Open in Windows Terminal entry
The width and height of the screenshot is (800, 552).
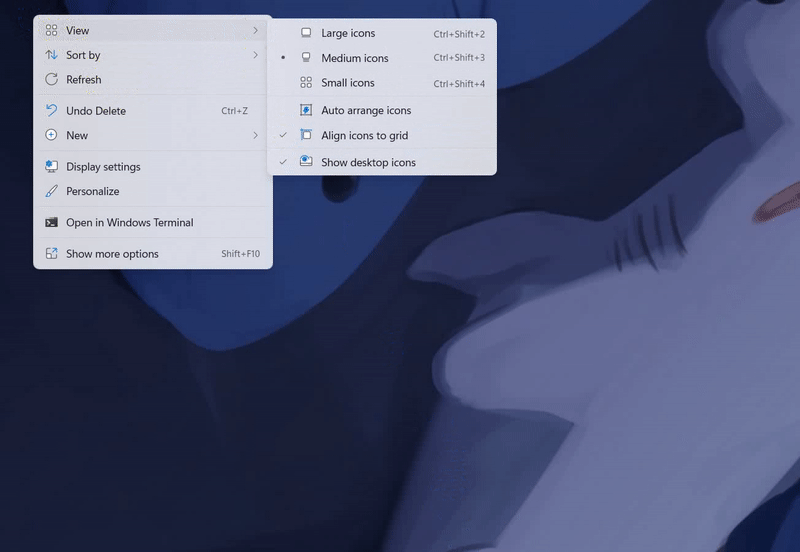pyautogui.click(x=153, y=222)
